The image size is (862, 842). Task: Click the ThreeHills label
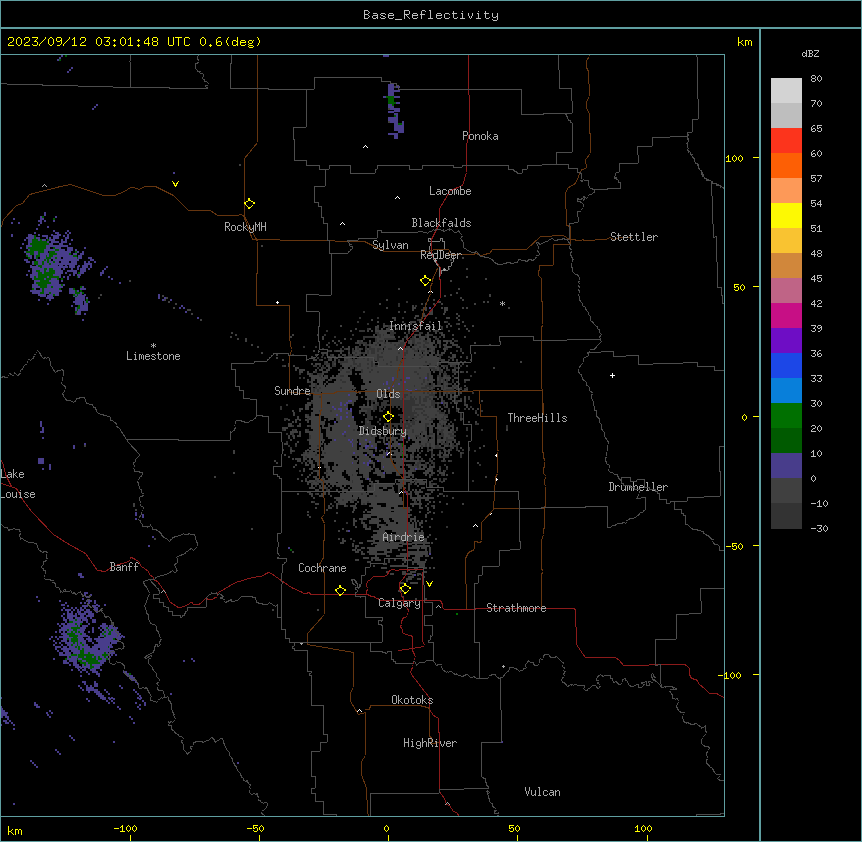coord(537,418)
